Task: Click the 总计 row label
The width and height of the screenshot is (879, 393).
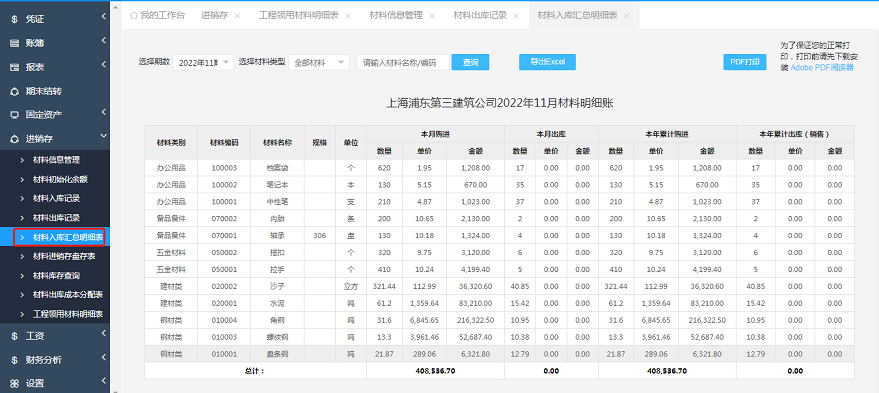Action: (x=255, y=371)
